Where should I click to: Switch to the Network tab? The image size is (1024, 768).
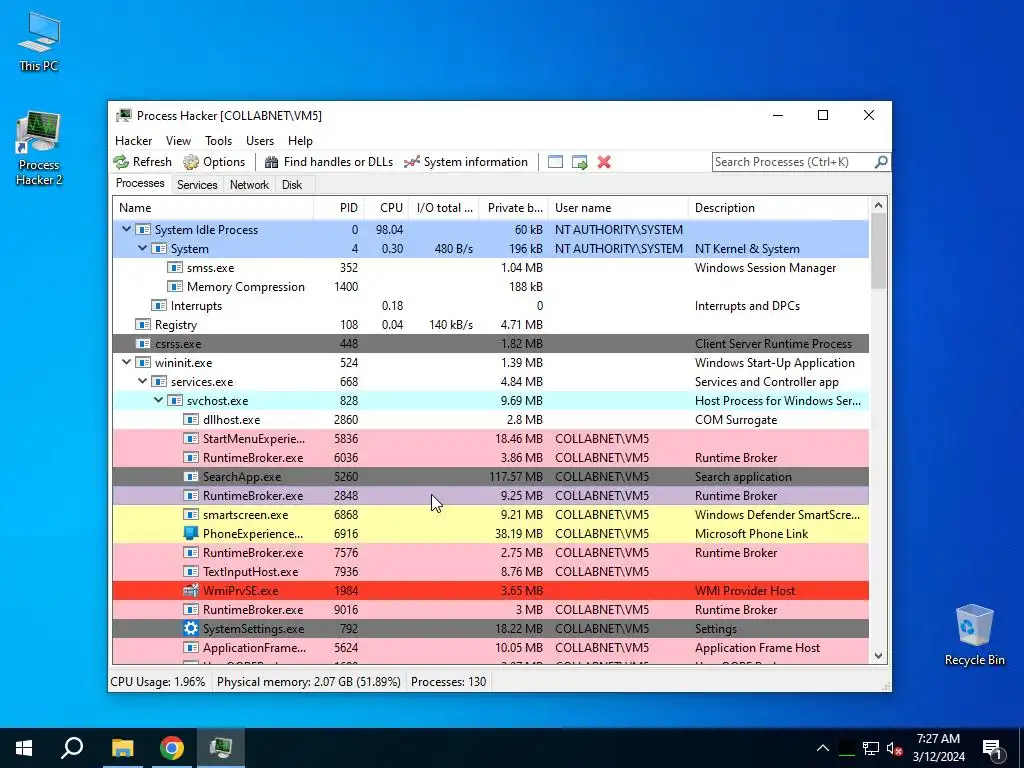[x=249, y=185]
